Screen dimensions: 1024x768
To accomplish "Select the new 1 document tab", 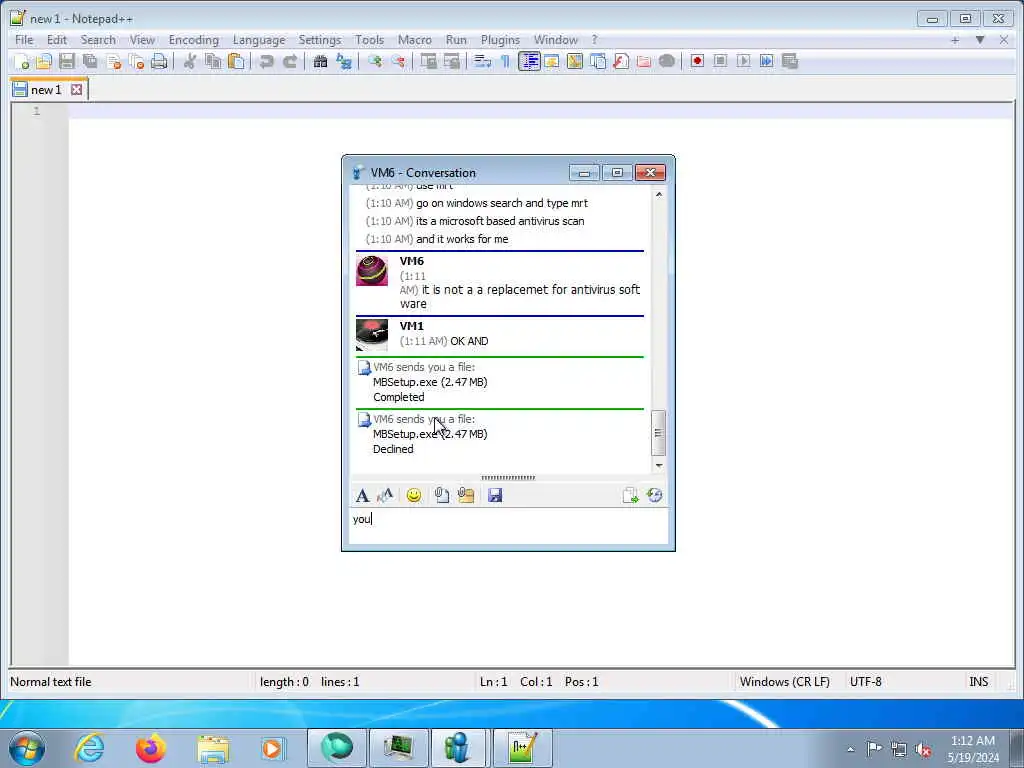I will click(46, 89).
